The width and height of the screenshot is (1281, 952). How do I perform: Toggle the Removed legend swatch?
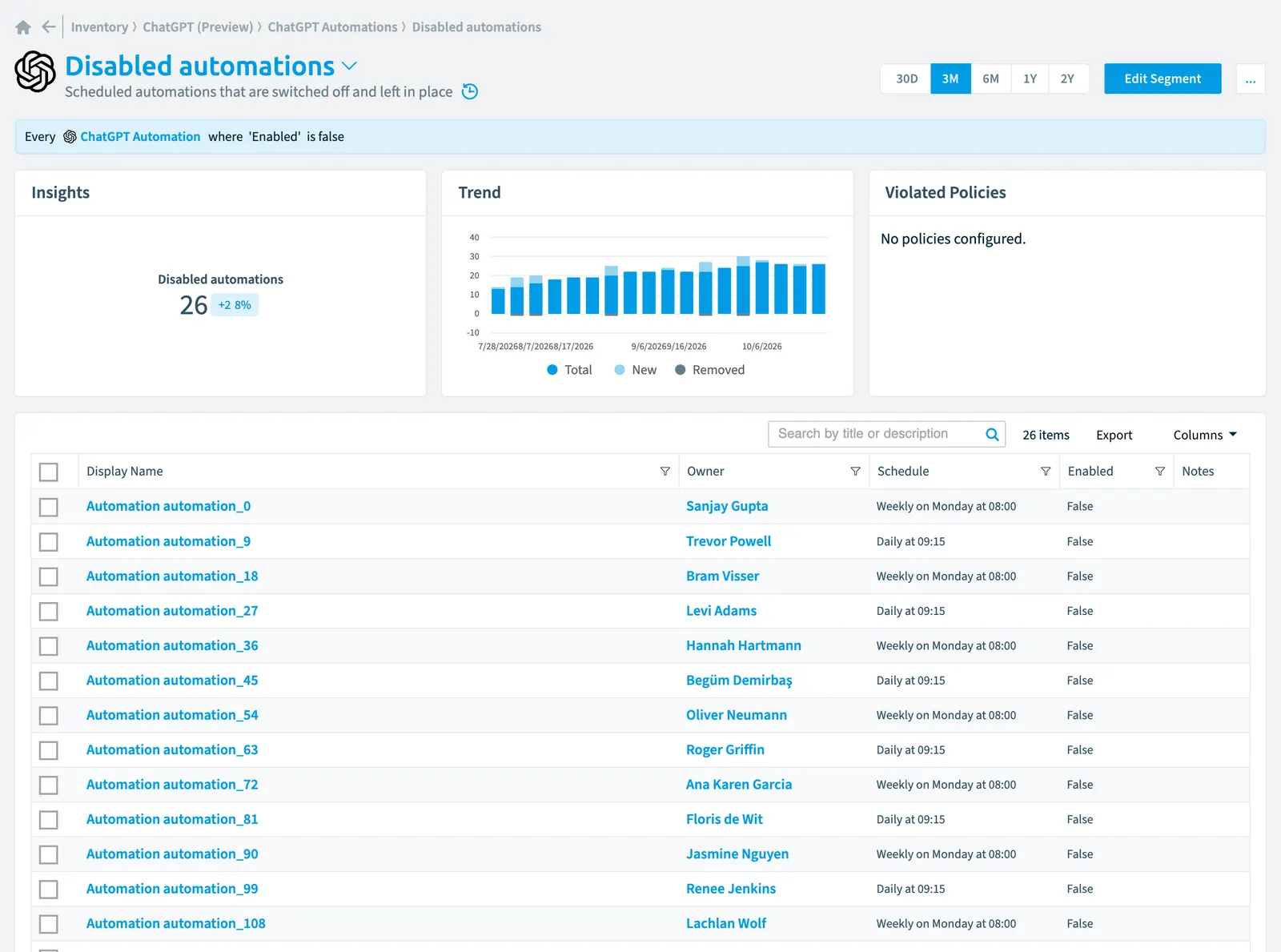[681, 370]
